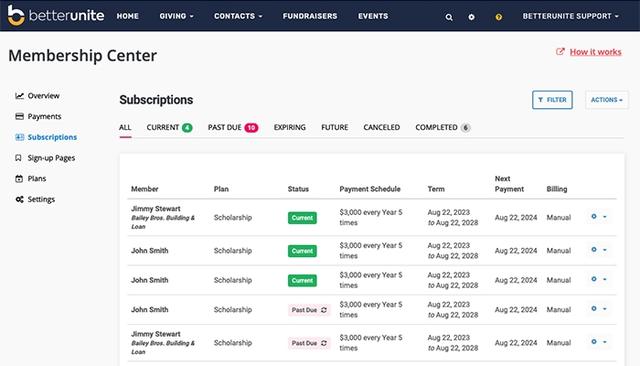640x366 pixels.
Task: Click the Settings gears icon
Action: pyautogui.click(x=19, y=199)
